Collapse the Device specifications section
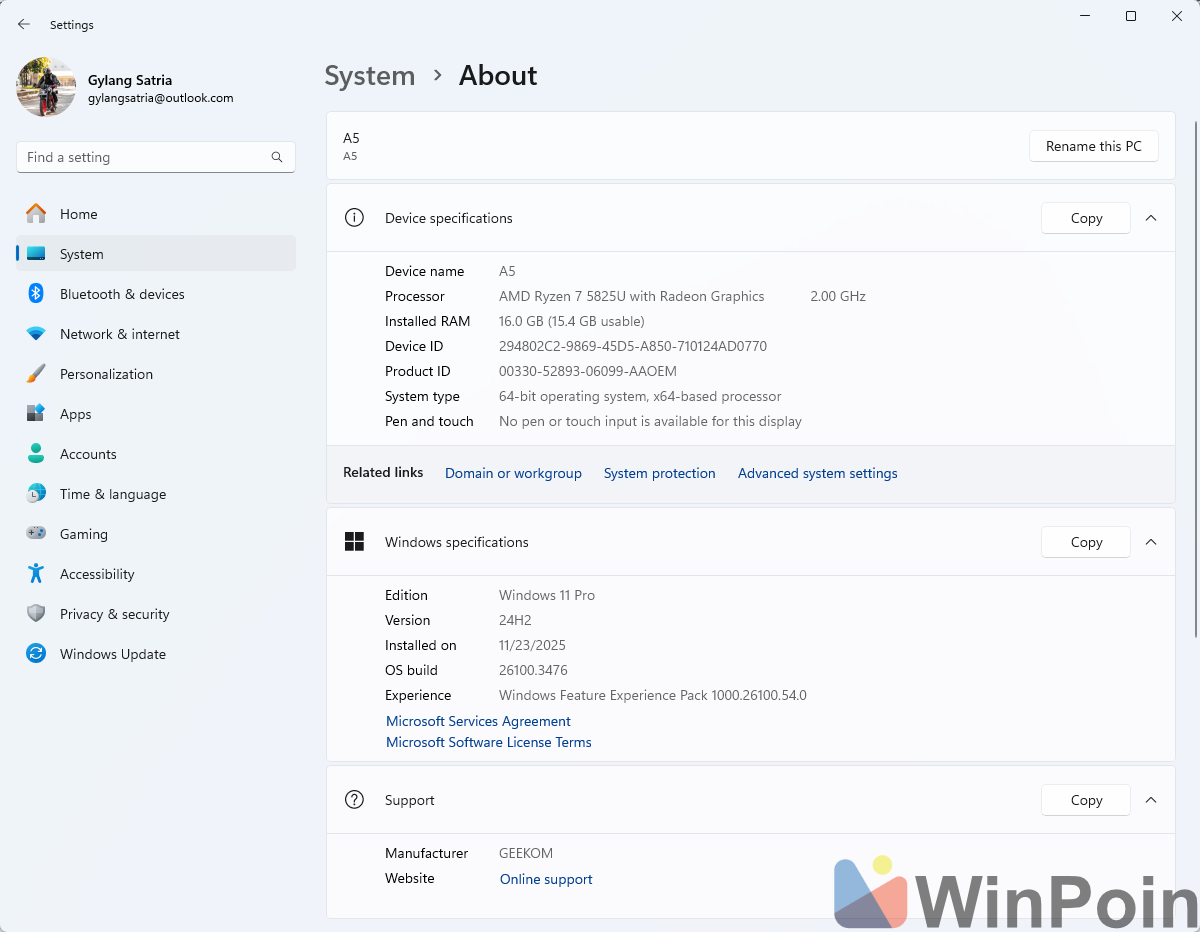This screenshot has height=932, width=1200. coord(1151,218)
